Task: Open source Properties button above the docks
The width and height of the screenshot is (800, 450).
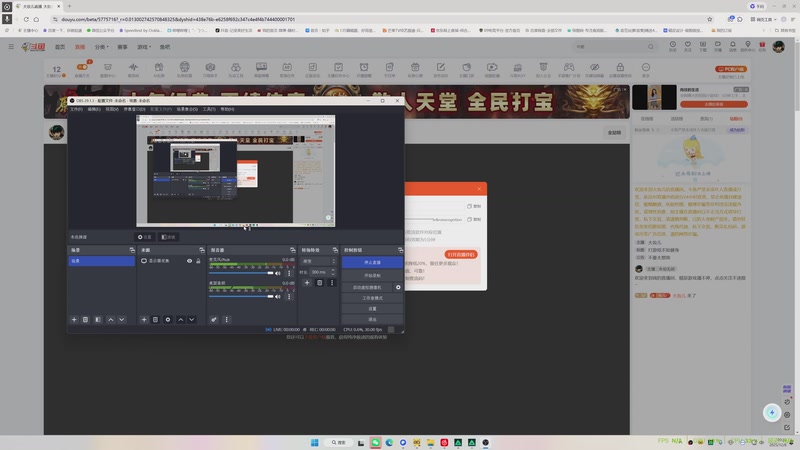Action: coord(144,237)
